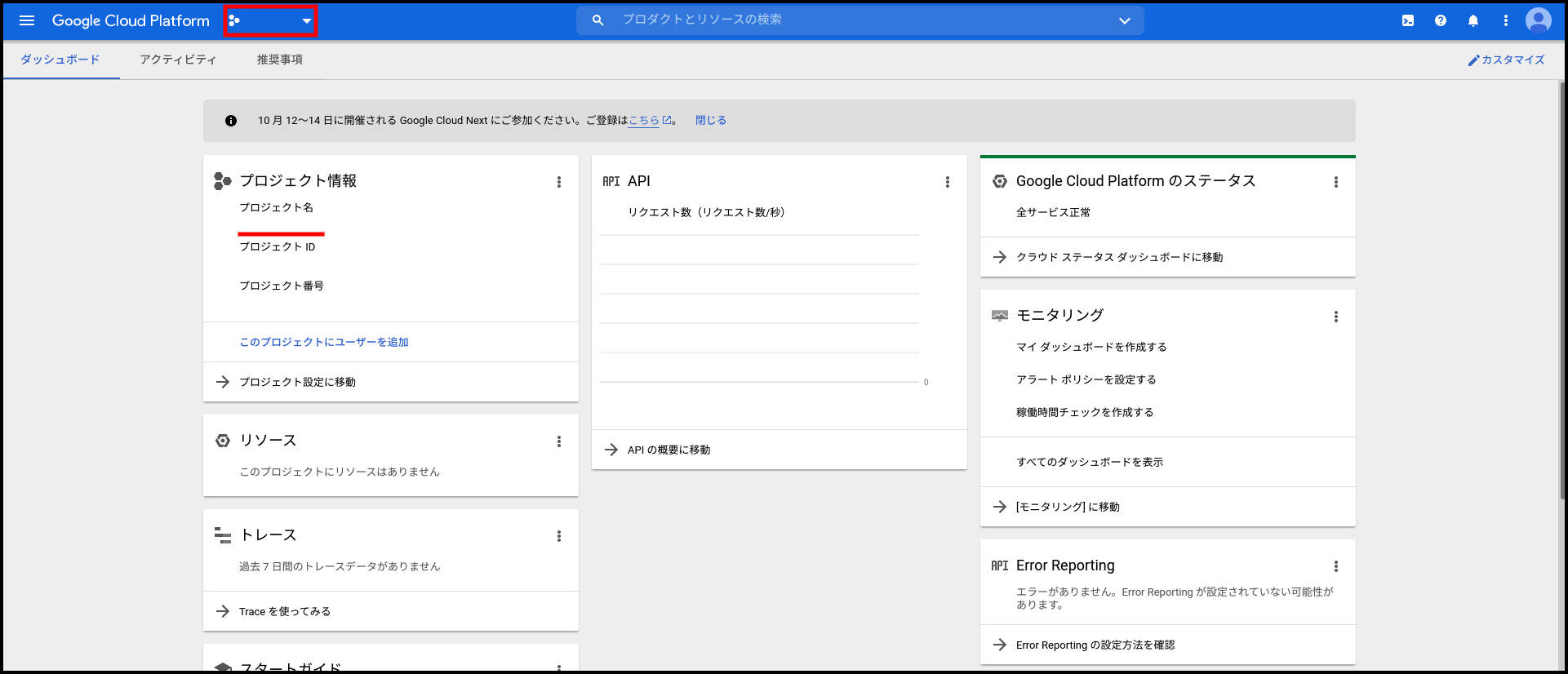1568x674 pixels.
Task: Click the banner info icon
Action: pyautogui.click(x=231, y=121)
